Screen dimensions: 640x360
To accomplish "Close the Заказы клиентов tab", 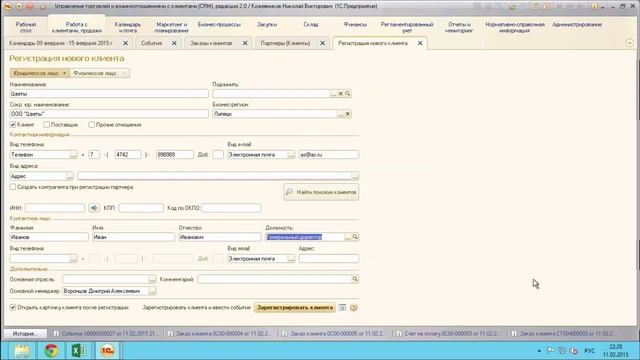I will point(245,43).
